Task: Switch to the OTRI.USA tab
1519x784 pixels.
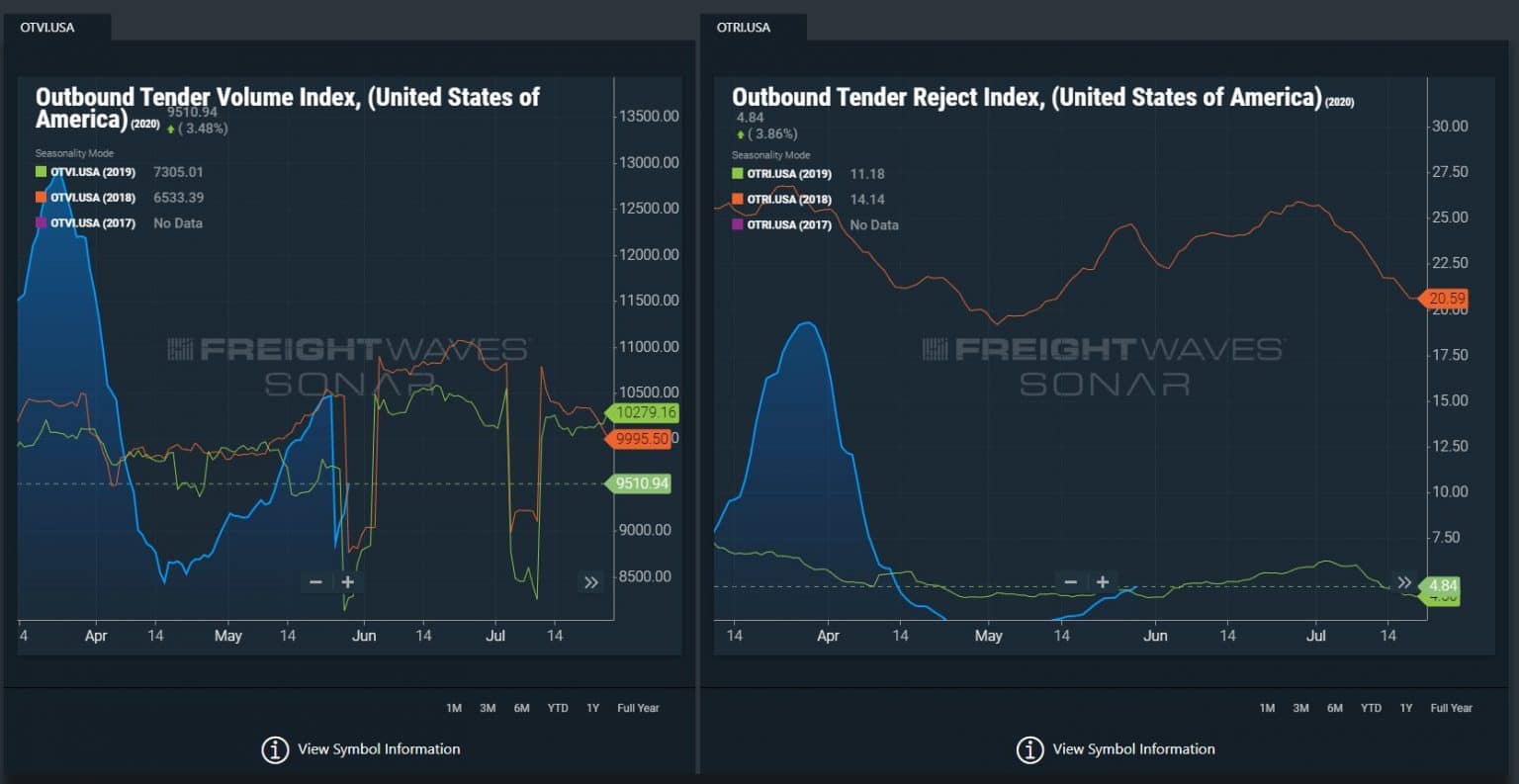Action: tap(744, 27)
